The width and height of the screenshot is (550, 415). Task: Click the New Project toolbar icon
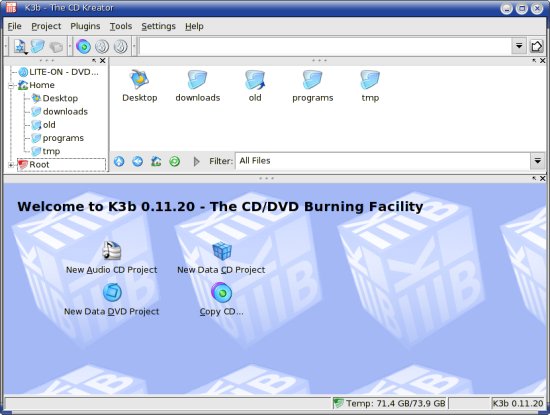[20, 46]
